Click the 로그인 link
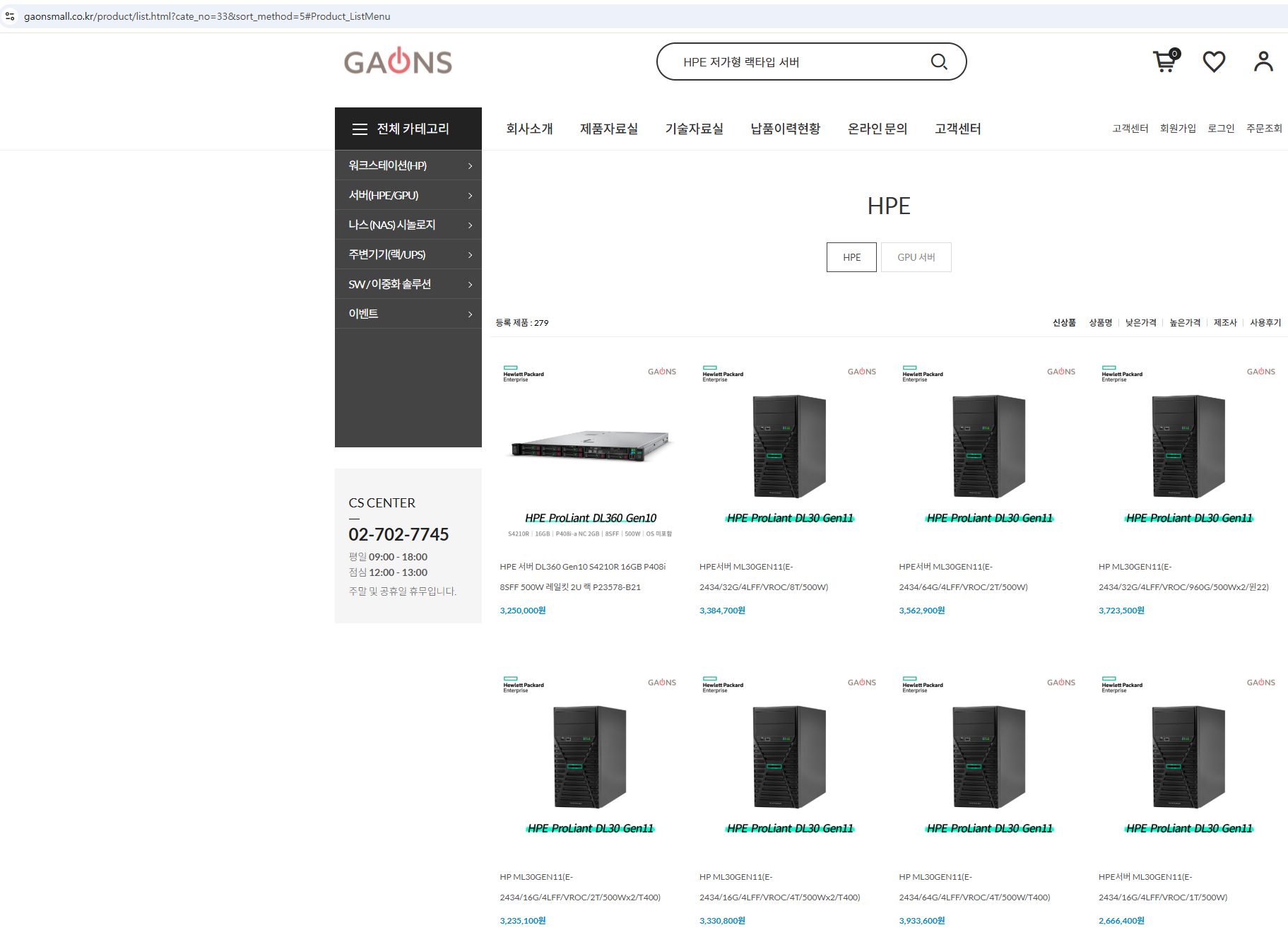 (x=1221, y=128)
